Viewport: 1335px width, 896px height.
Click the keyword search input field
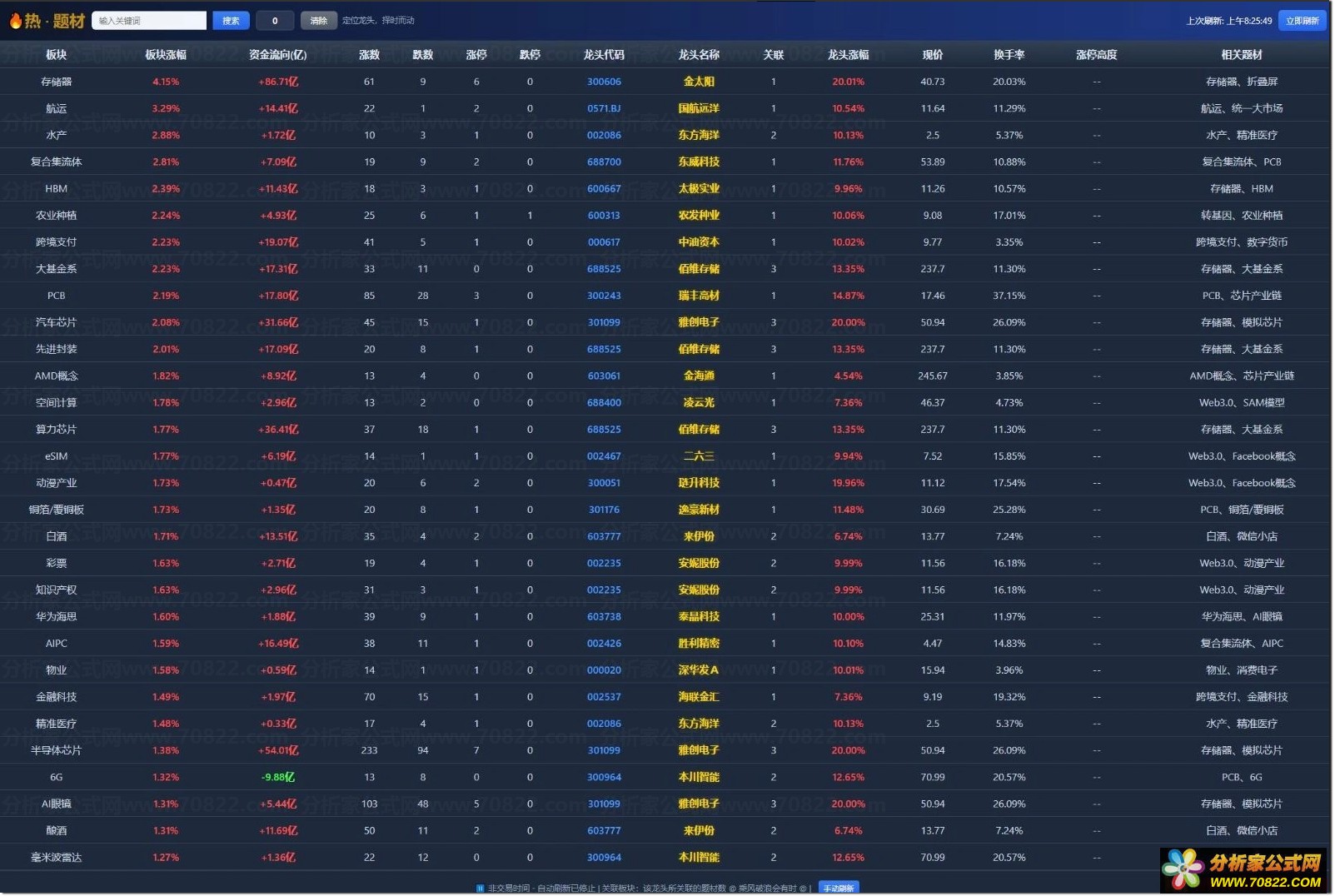149,21
